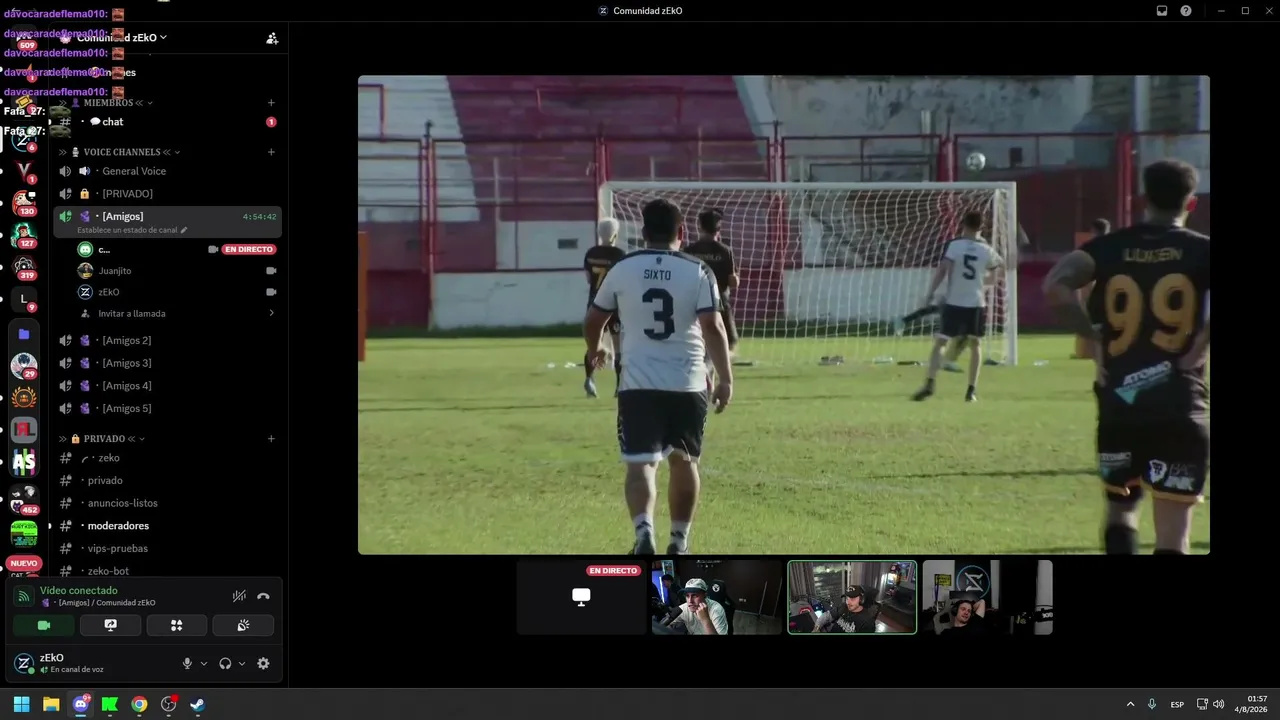Expand microphone input options arrow
The width and height of the screenshot is (1280, 720).
204,663
